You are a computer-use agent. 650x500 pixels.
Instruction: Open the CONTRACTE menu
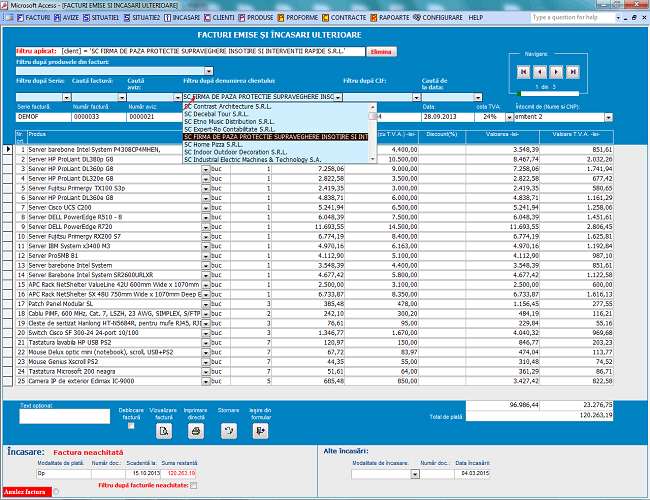click(x=344, y=18)
